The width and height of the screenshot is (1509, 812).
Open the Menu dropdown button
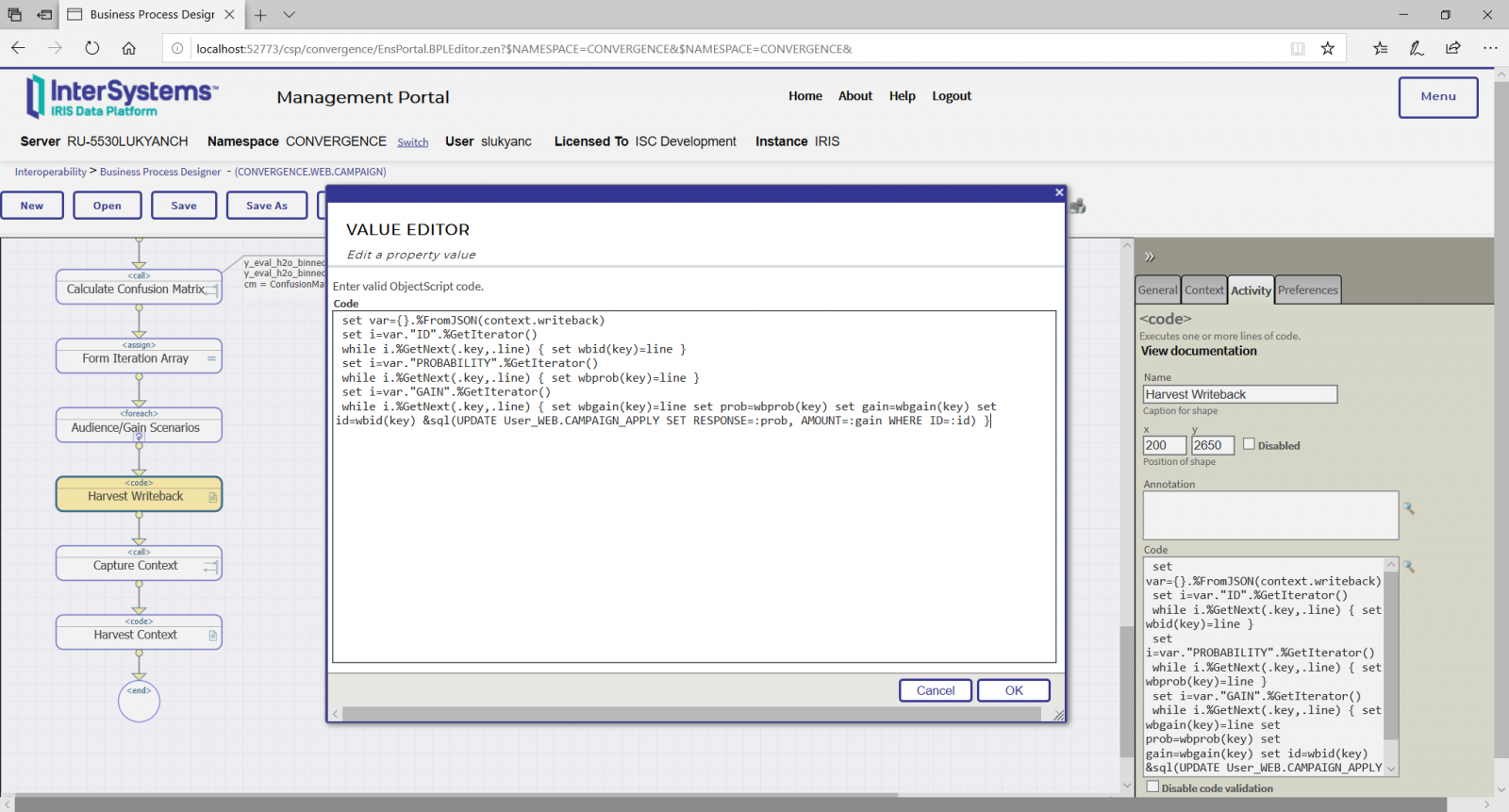point(1437,96)
